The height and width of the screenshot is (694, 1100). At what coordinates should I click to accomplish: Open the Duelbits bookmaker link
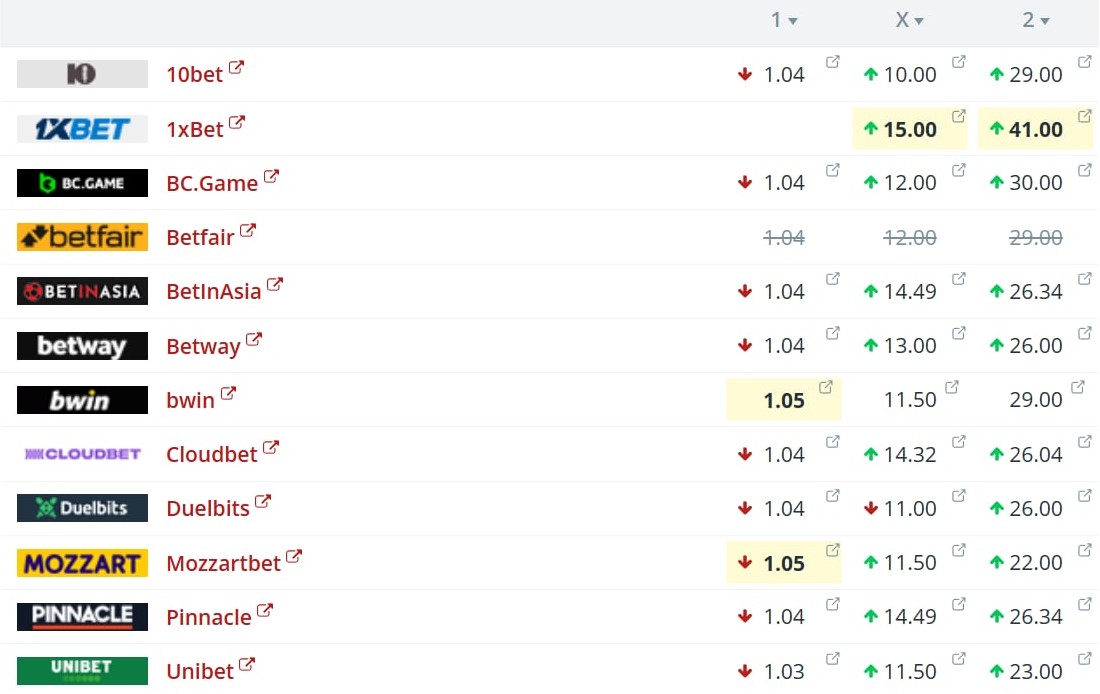tap(208, 508)
